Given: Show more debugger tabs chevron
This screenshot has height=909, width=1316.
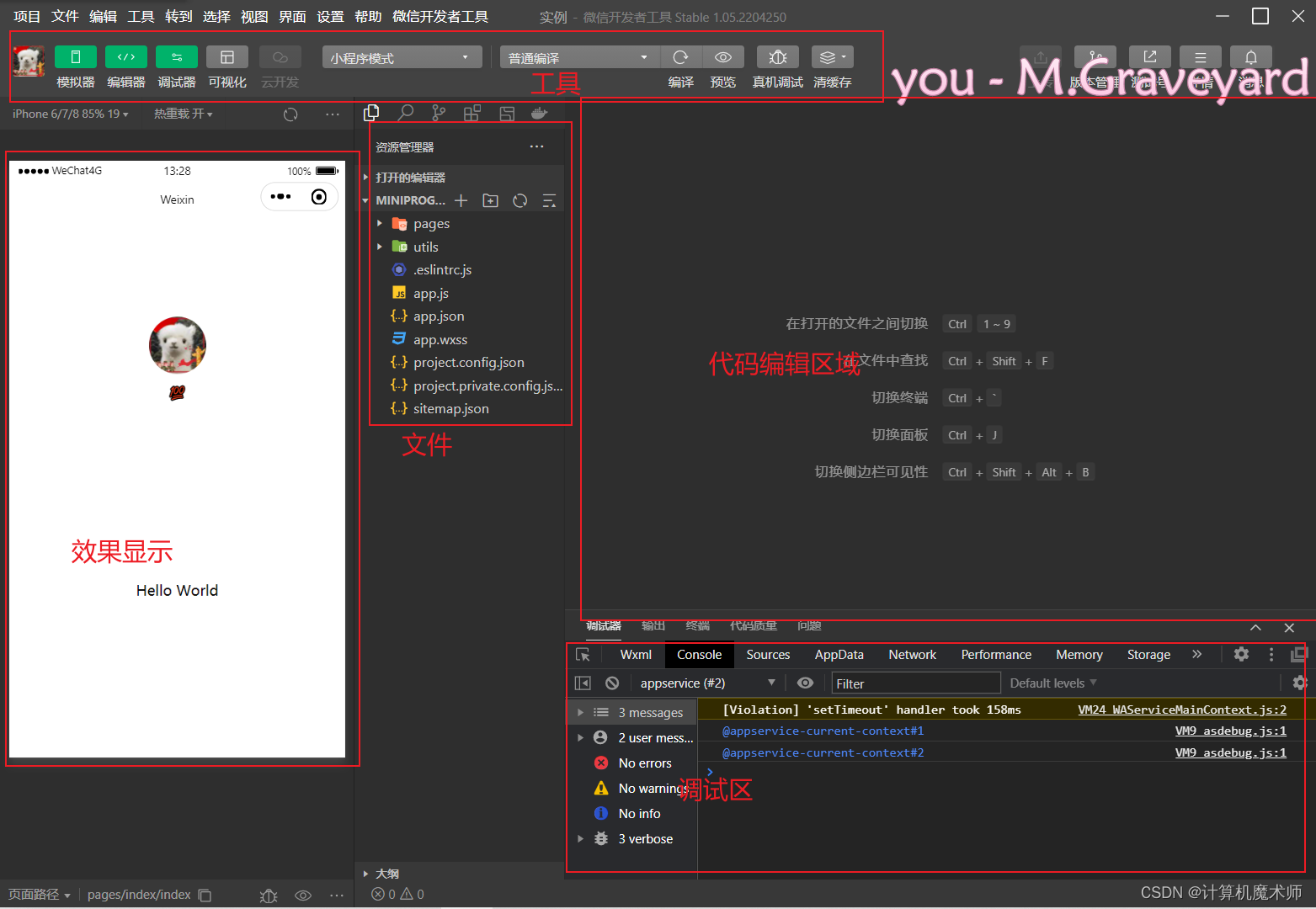Looking at the screenshot, I should pyautogui.click(x=1196, y=654).
